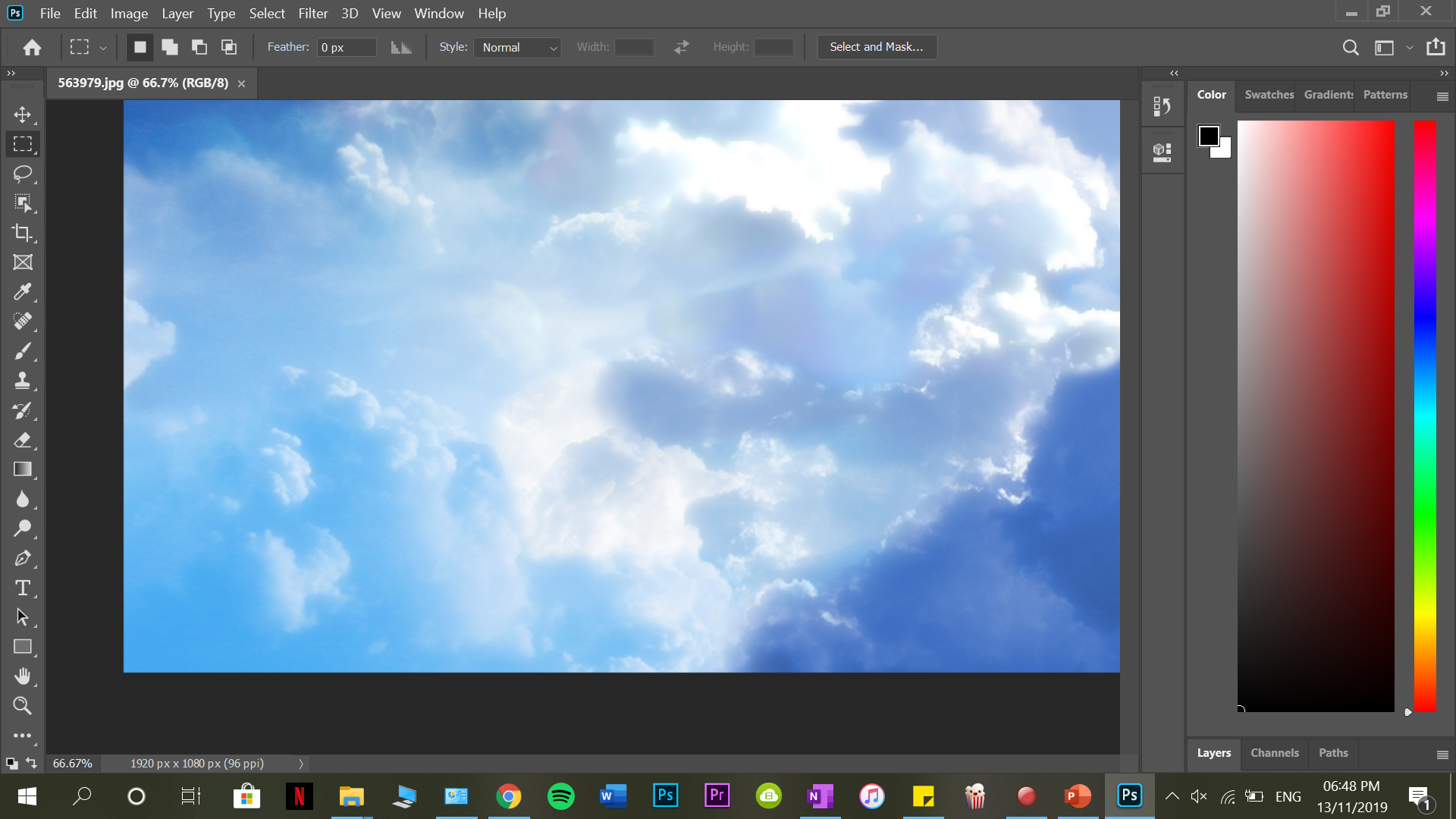This screenshot has width=1456, height=819.
Task: Select the Horizontal Type tool
Action: [22, 587]
